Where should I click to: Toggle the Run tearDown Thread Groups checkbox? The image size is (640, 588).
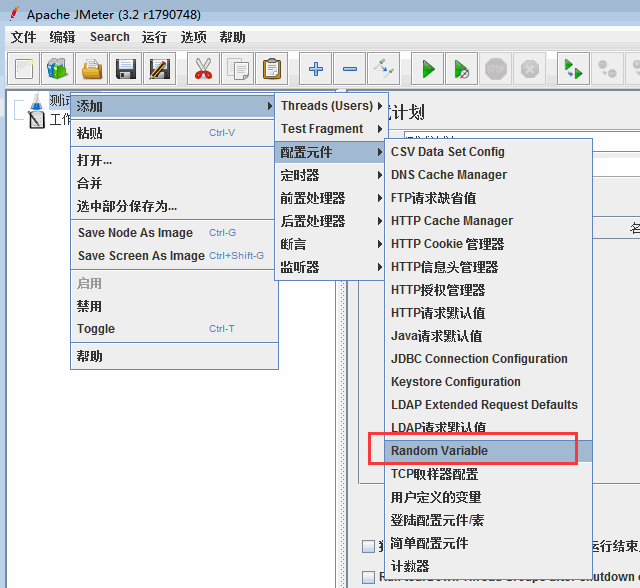369,577
